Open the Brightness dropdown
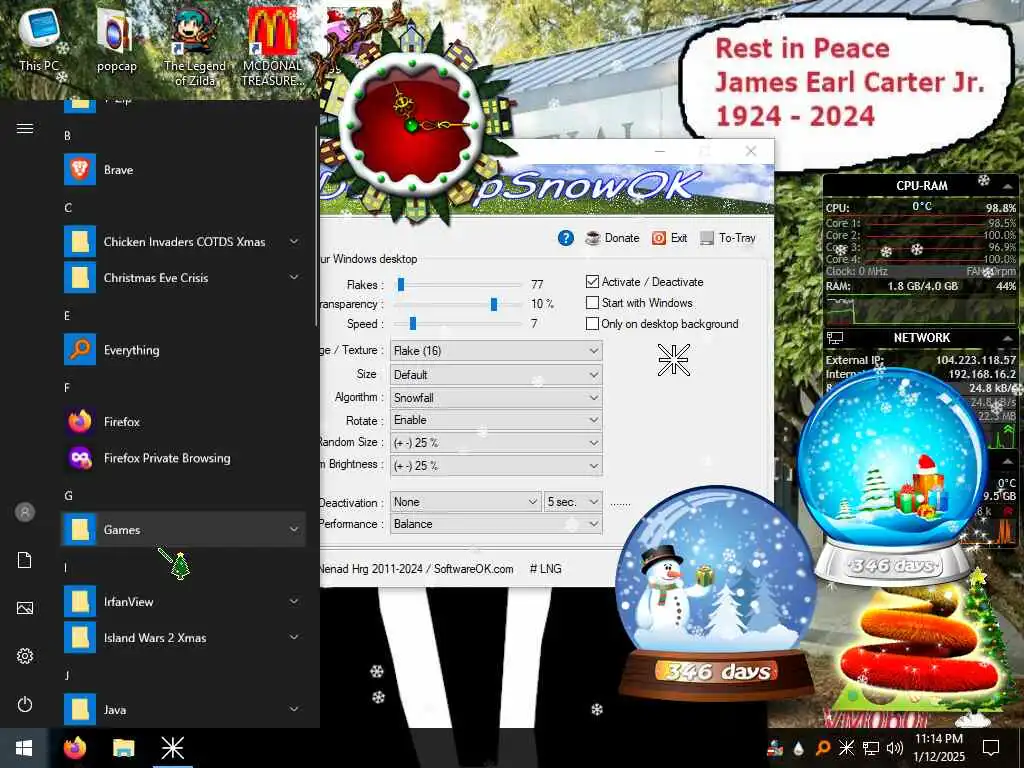 (496, 466)
